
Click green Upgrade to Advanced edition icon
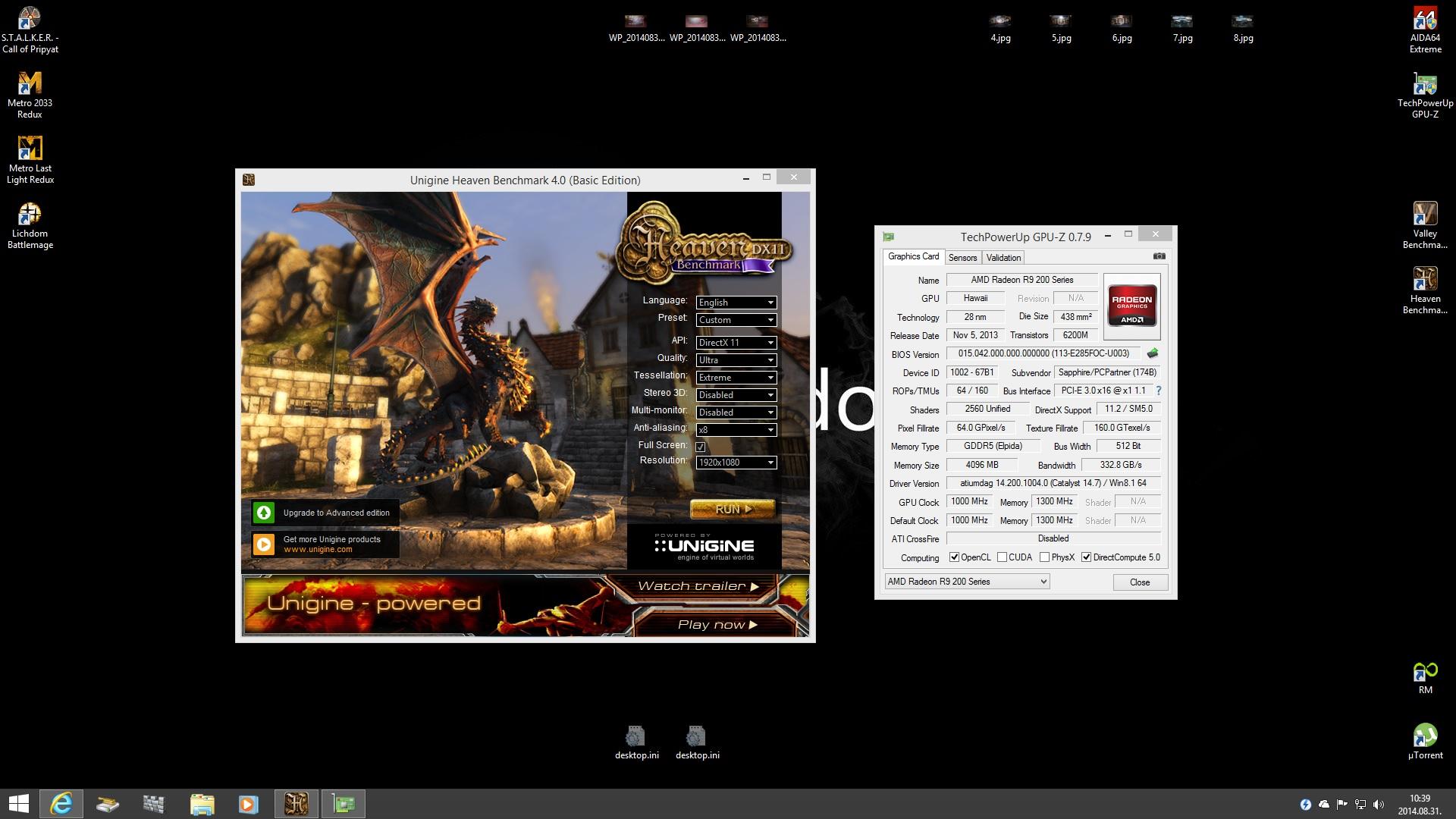(x=264, y=513)
